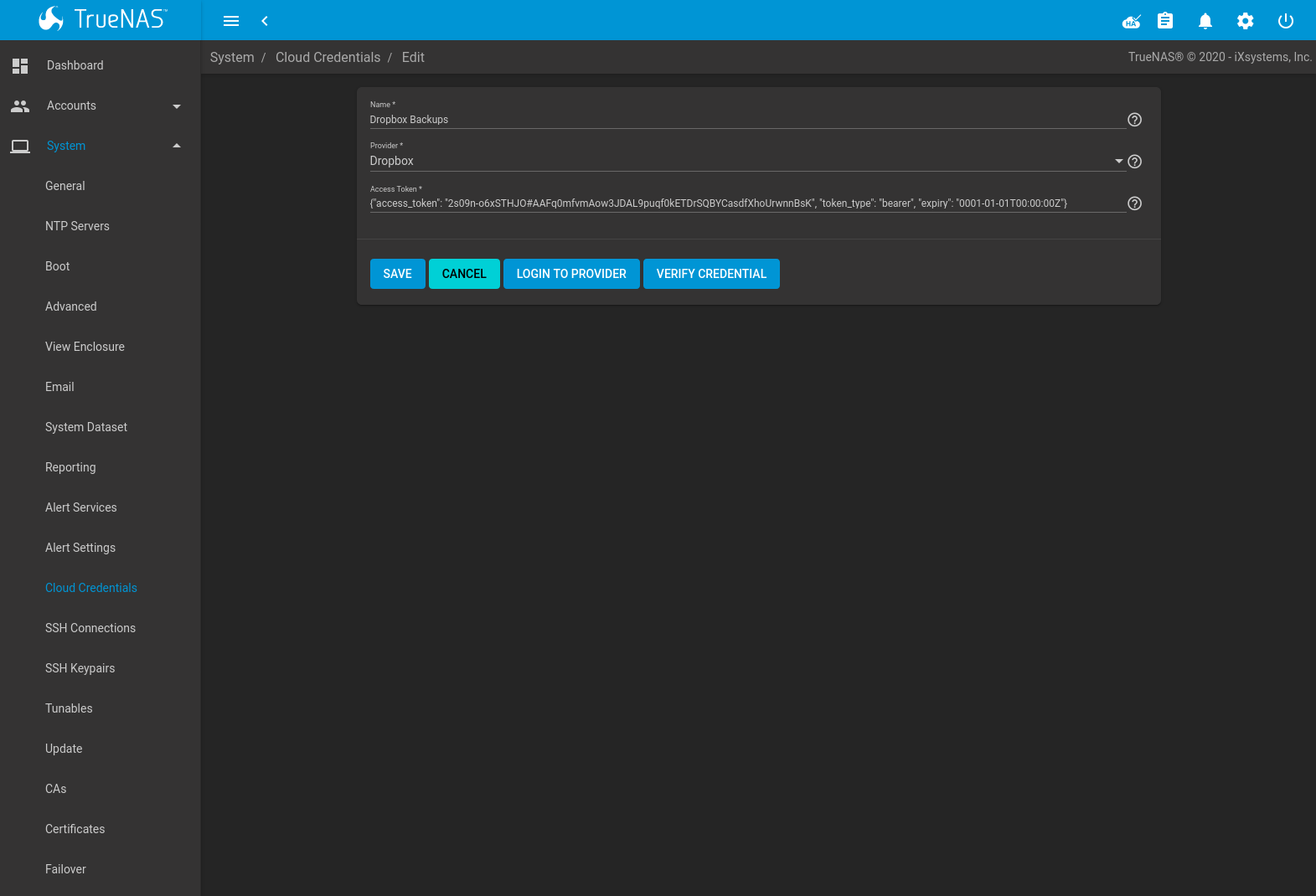The height and width of the screenshot is (896, 1316).
Task: Open Dashboard in sidebar
Action: (75, 65)
